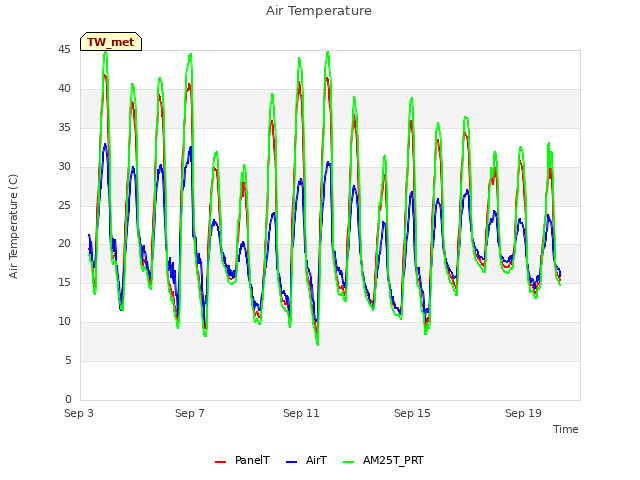Click the Sep 7 x-axis tick label
The image size is (640, 480).
(190, 413)
